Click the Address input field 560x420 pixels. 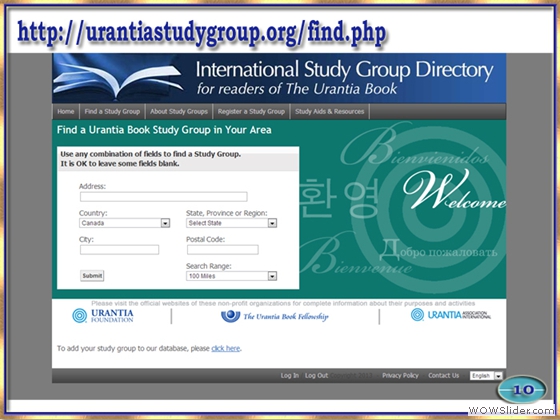[164, 197]
